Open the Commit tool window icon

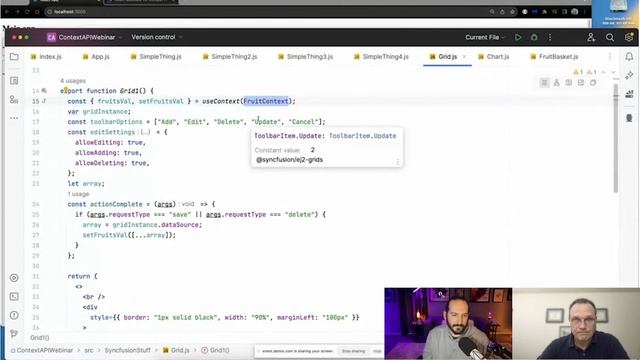click(14, 81)
